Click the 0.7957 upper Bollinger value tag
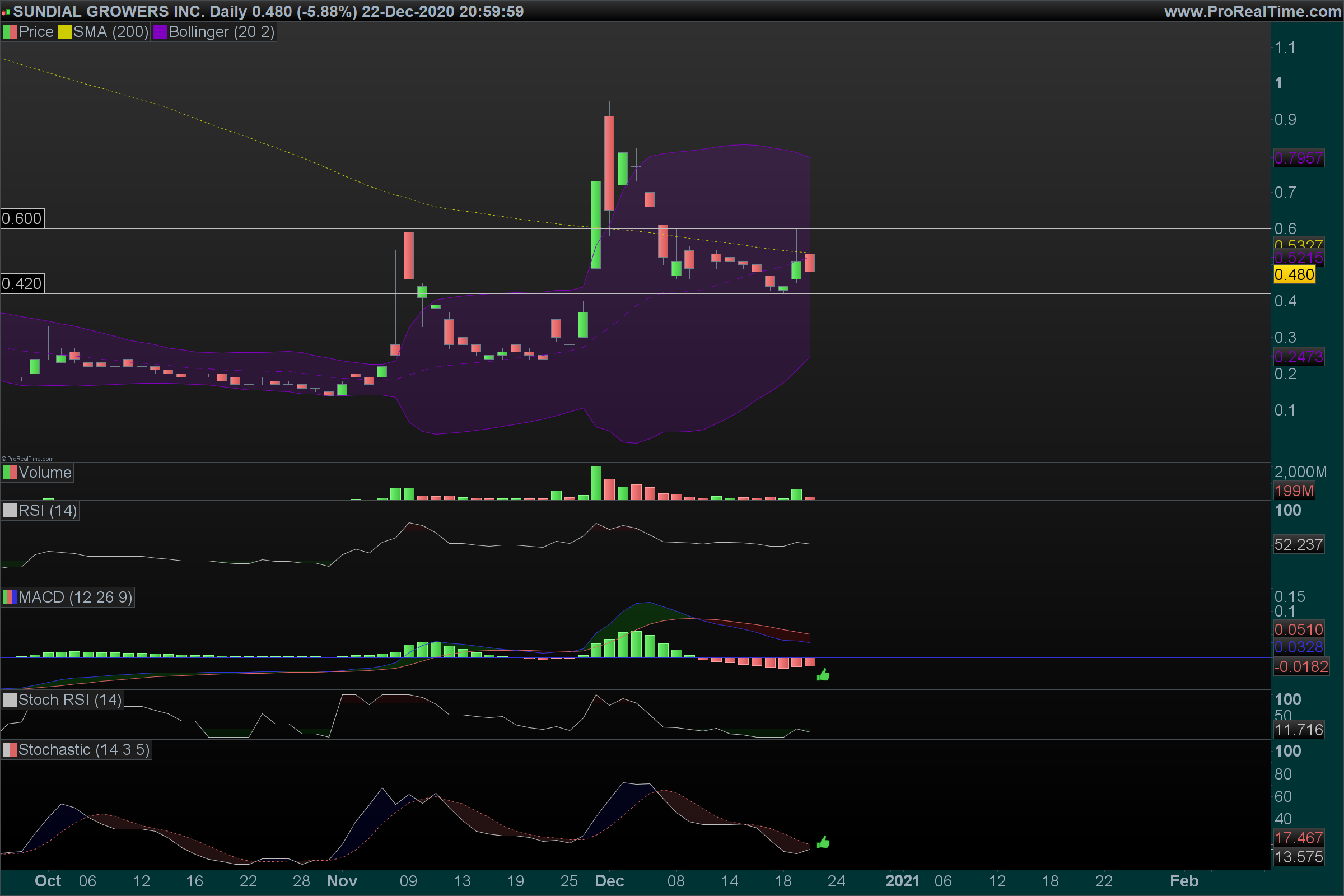 point(1298,158)
